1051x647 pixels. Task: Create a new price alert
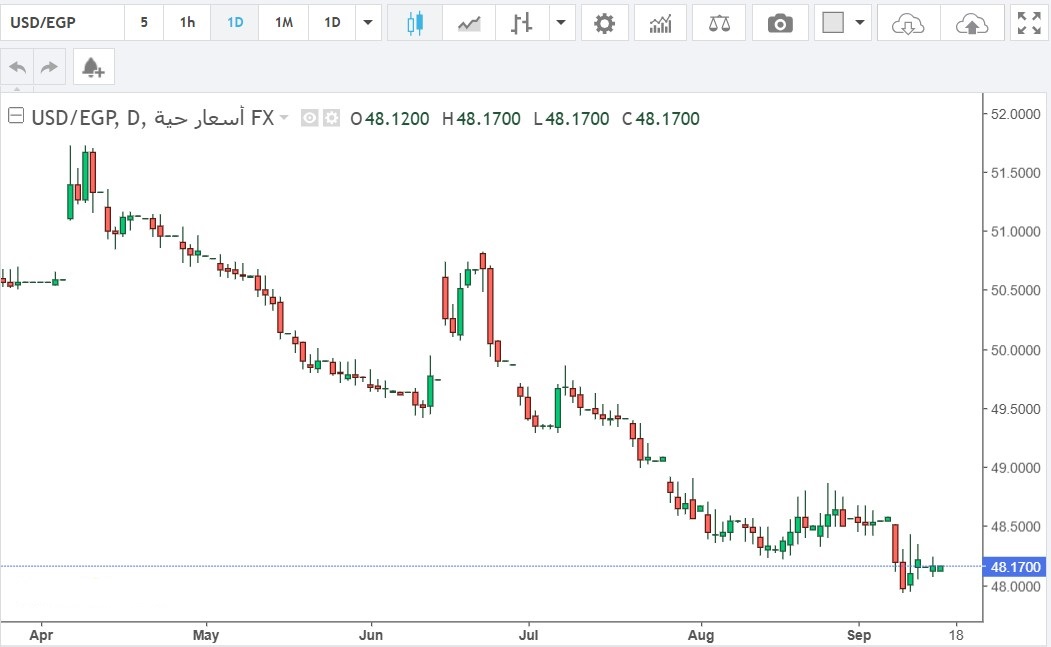click(x=93, y=67)
